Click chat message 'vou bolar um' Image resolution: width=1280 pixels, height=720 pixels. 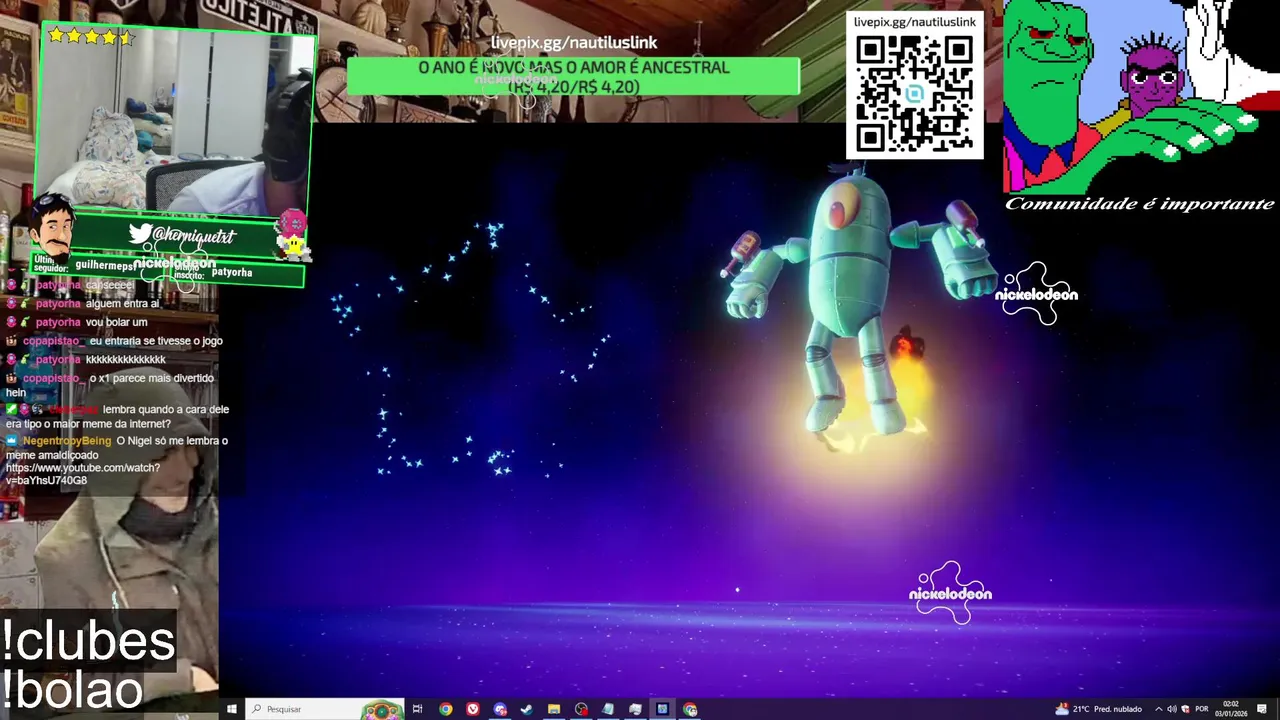[116, 323]
